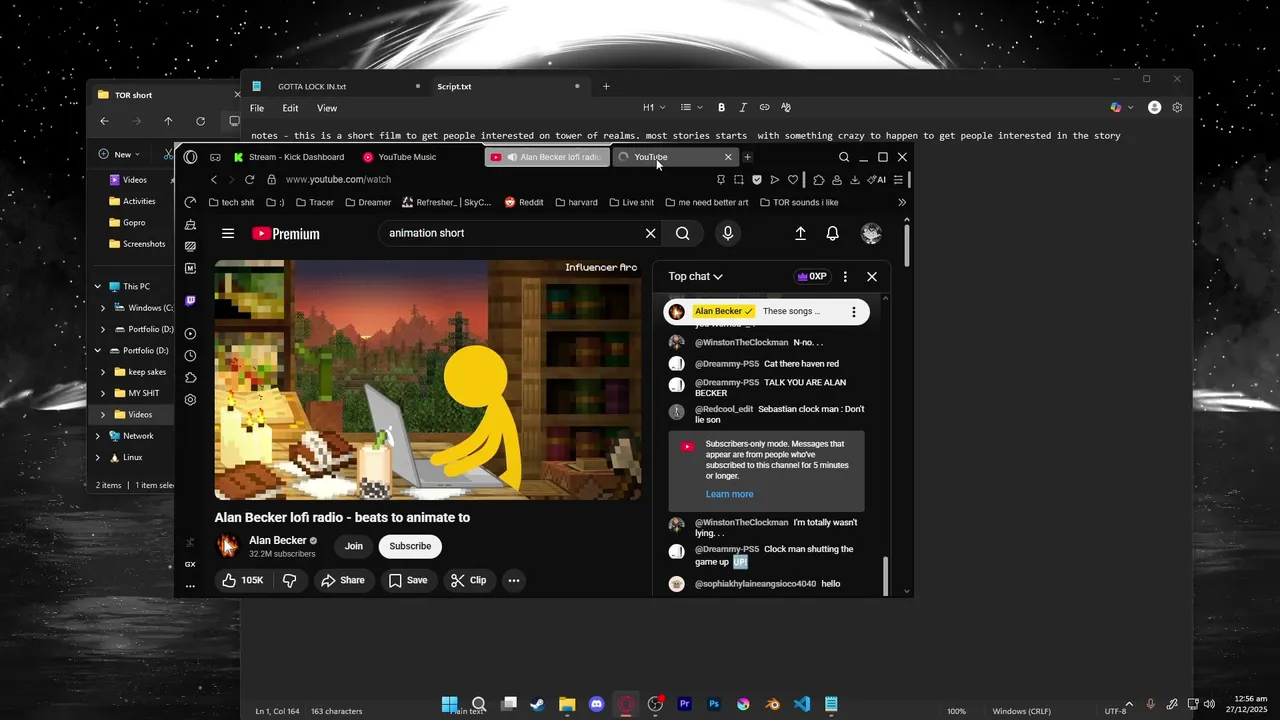This screenshot has height=720, width=1280.
Task: Open the YouTube account avatar
Action: pos(872,233)
